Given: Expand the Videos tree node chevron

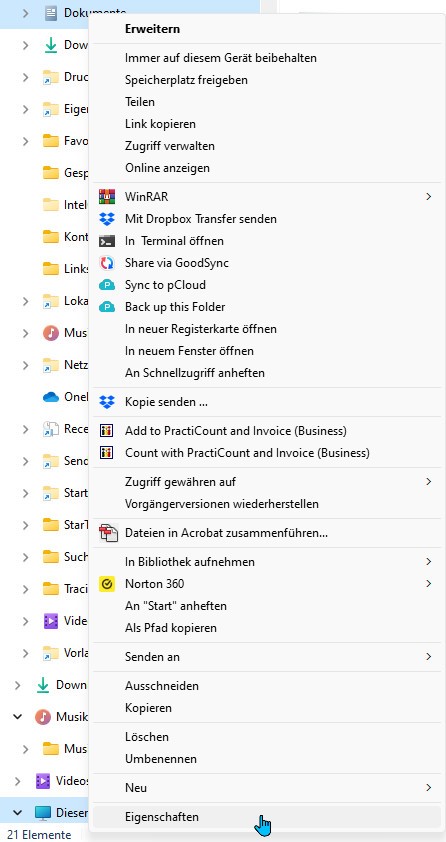Looking at the screenshot, I should [x=18, y=780].
